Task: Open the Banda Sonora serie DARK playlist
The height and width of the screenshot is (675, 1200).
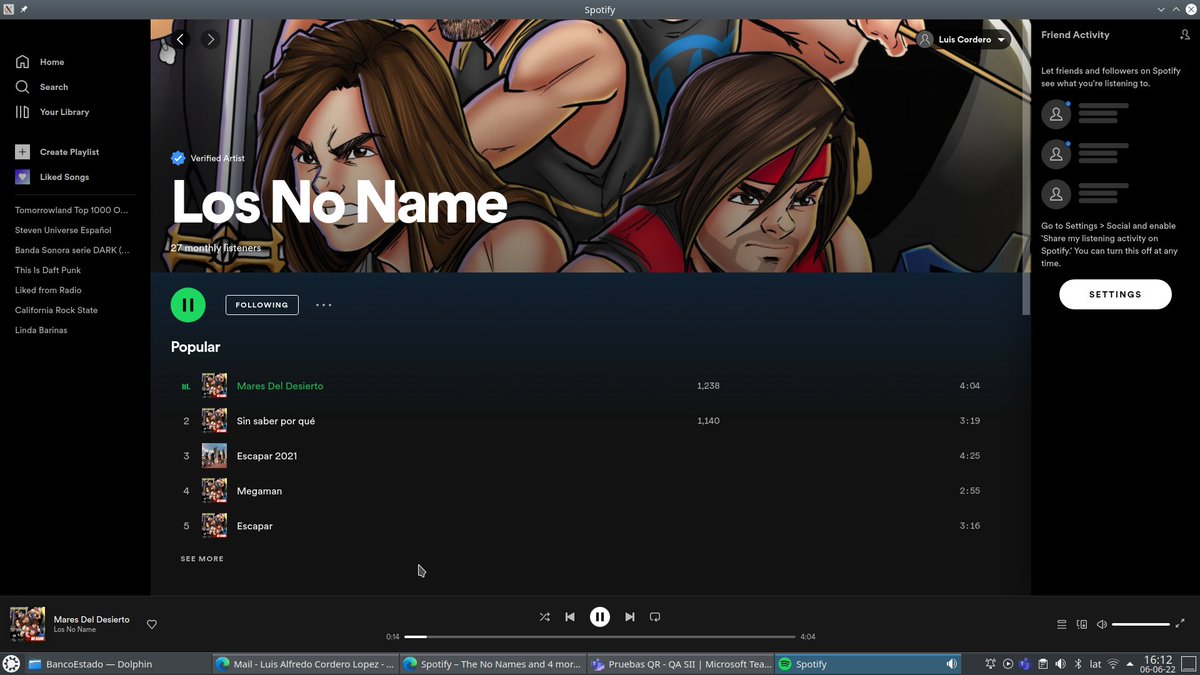Action: pos(72,250)
